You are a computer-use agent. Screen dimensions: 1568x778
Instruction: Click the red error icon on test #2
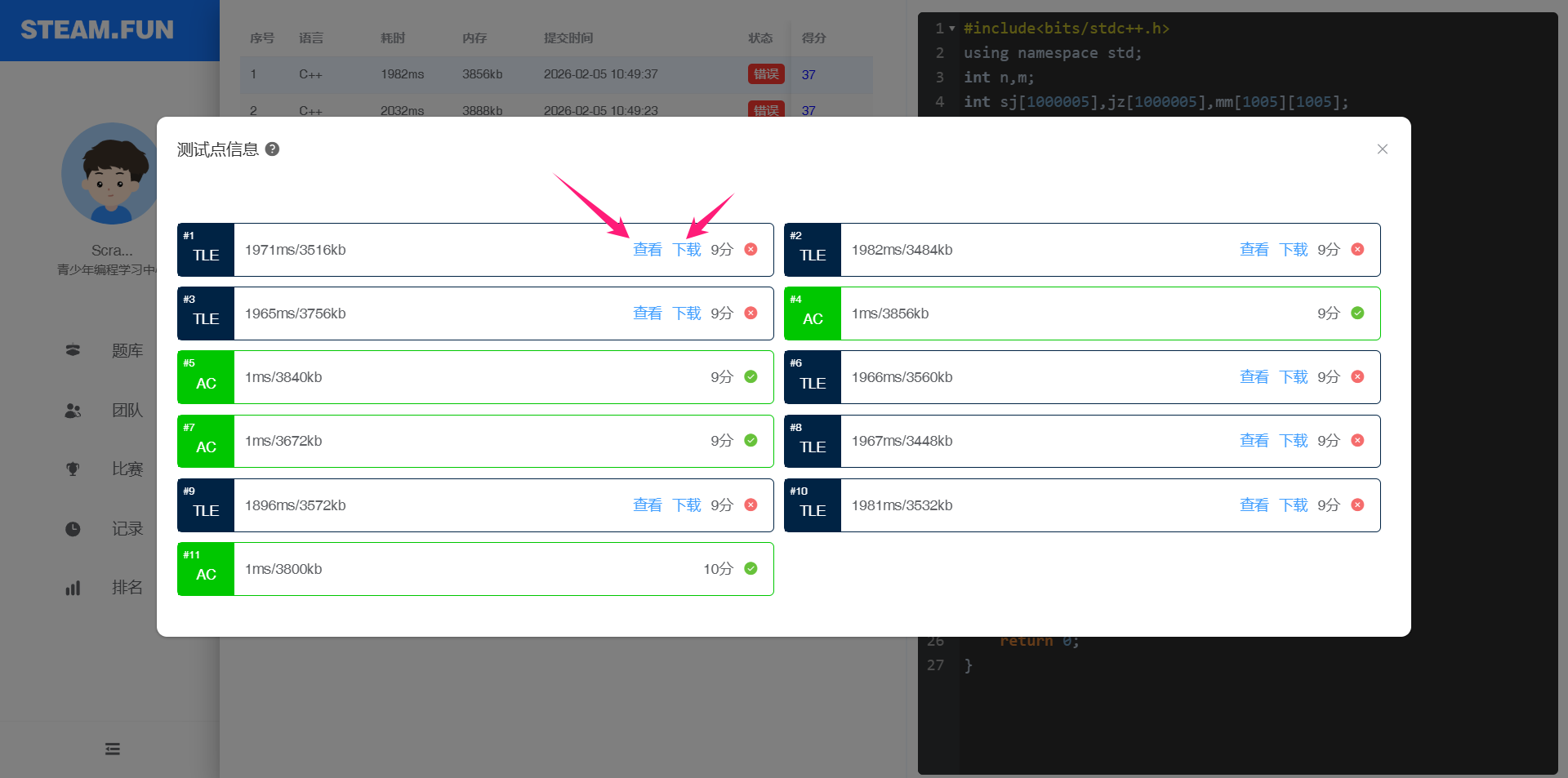1358,250
